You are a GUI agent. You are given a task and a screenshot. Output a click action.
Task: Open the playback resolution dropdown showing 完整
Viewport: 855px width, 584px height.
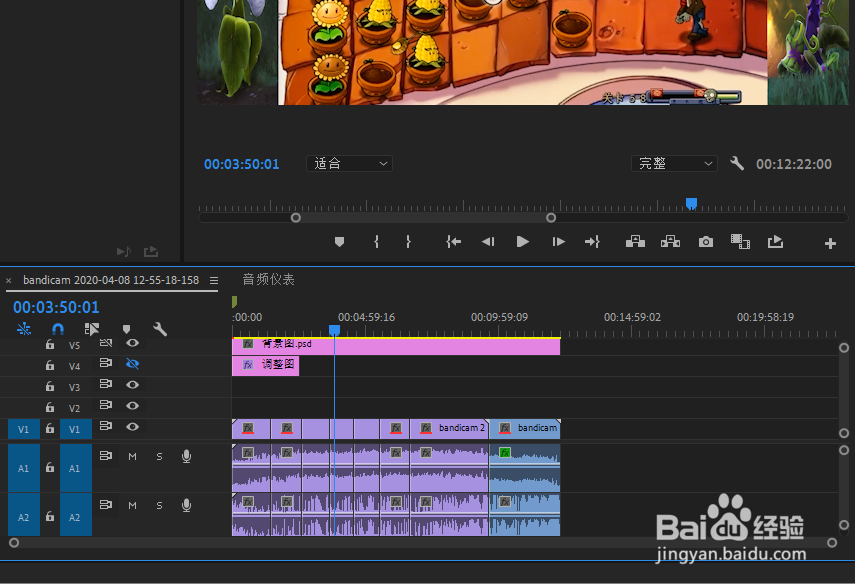coord(674,164)
